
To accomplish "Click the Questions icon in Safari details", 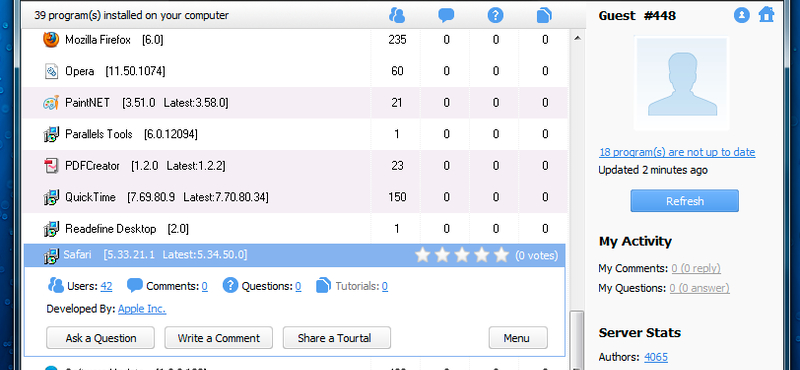I will pyautogui.click(x=230, y=285).
